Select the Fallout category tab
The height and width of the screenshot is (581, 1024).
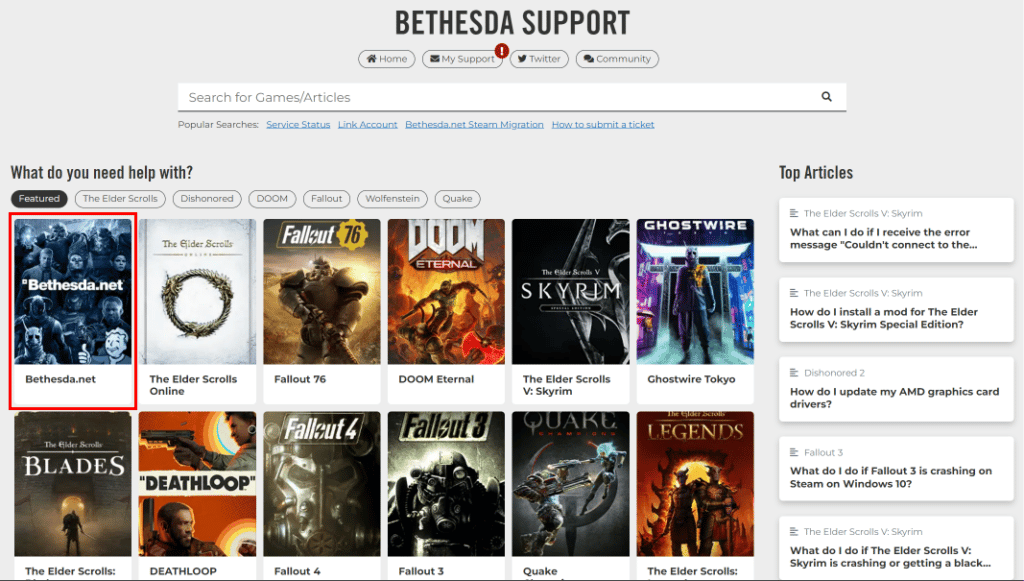(326, 198)
